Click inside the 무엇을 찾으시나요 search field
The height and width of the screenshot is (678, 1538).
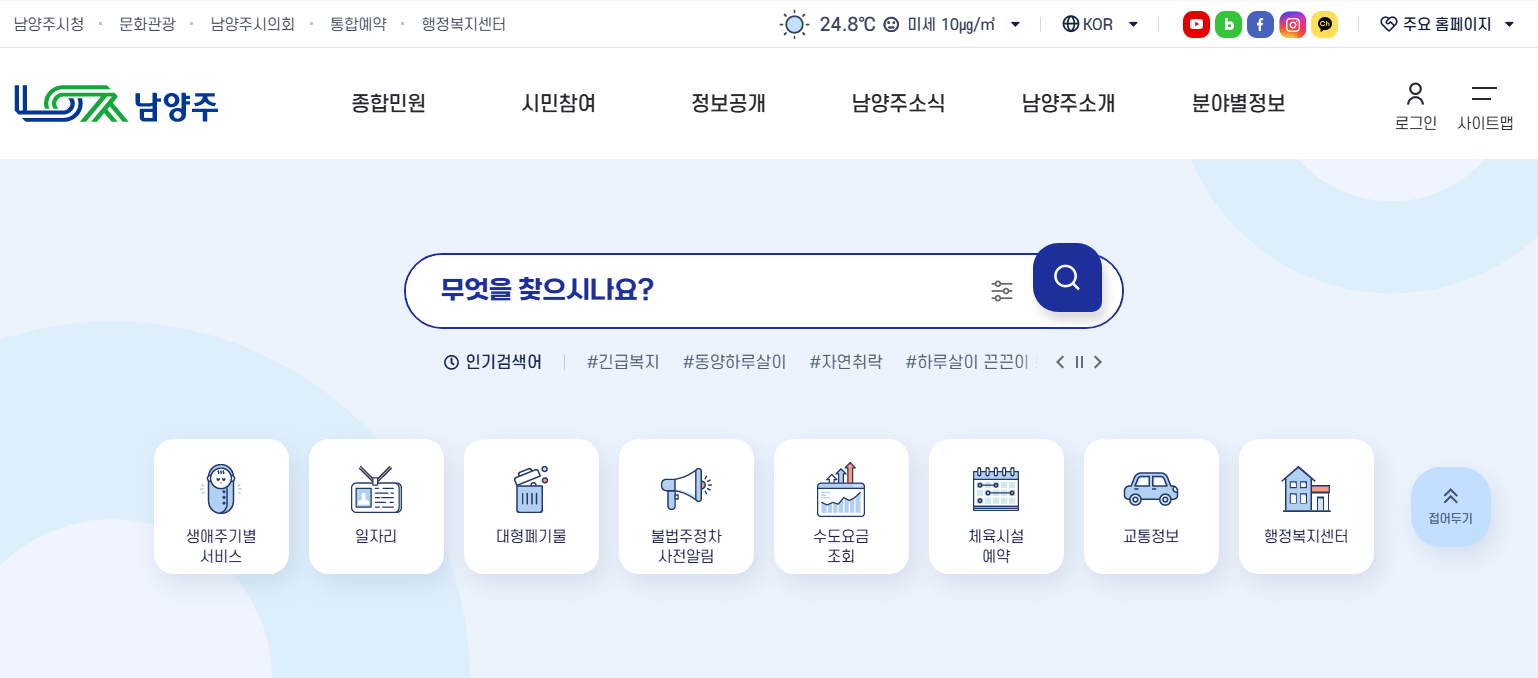(700, 290)
